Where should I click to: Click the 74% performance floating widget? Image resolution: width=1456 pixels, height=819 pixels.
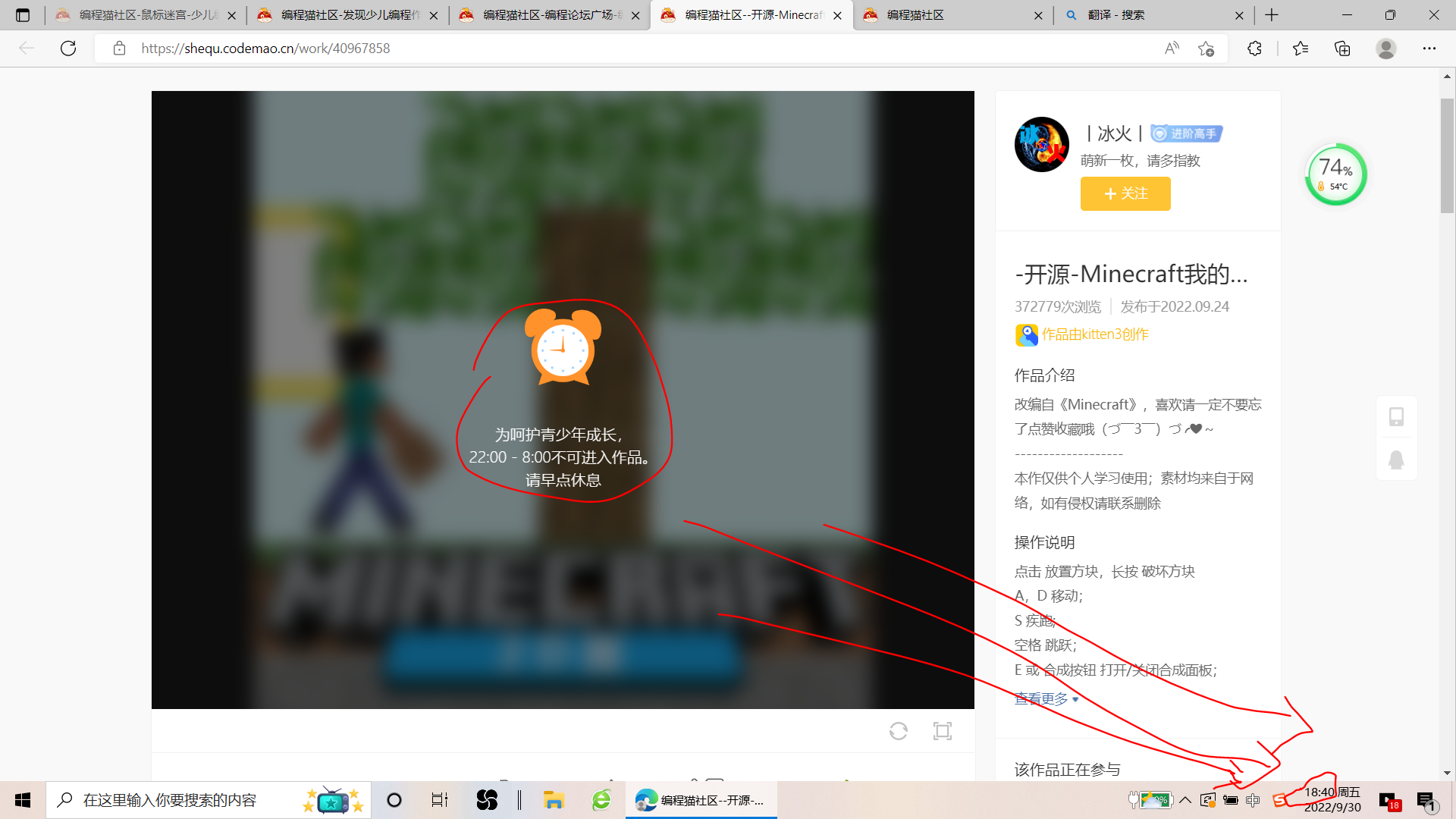[x=1336, y=174]
